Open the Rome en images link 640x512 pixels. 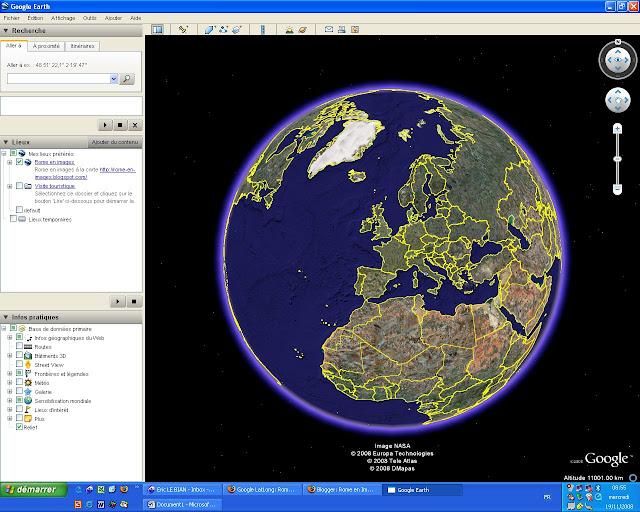55,162
